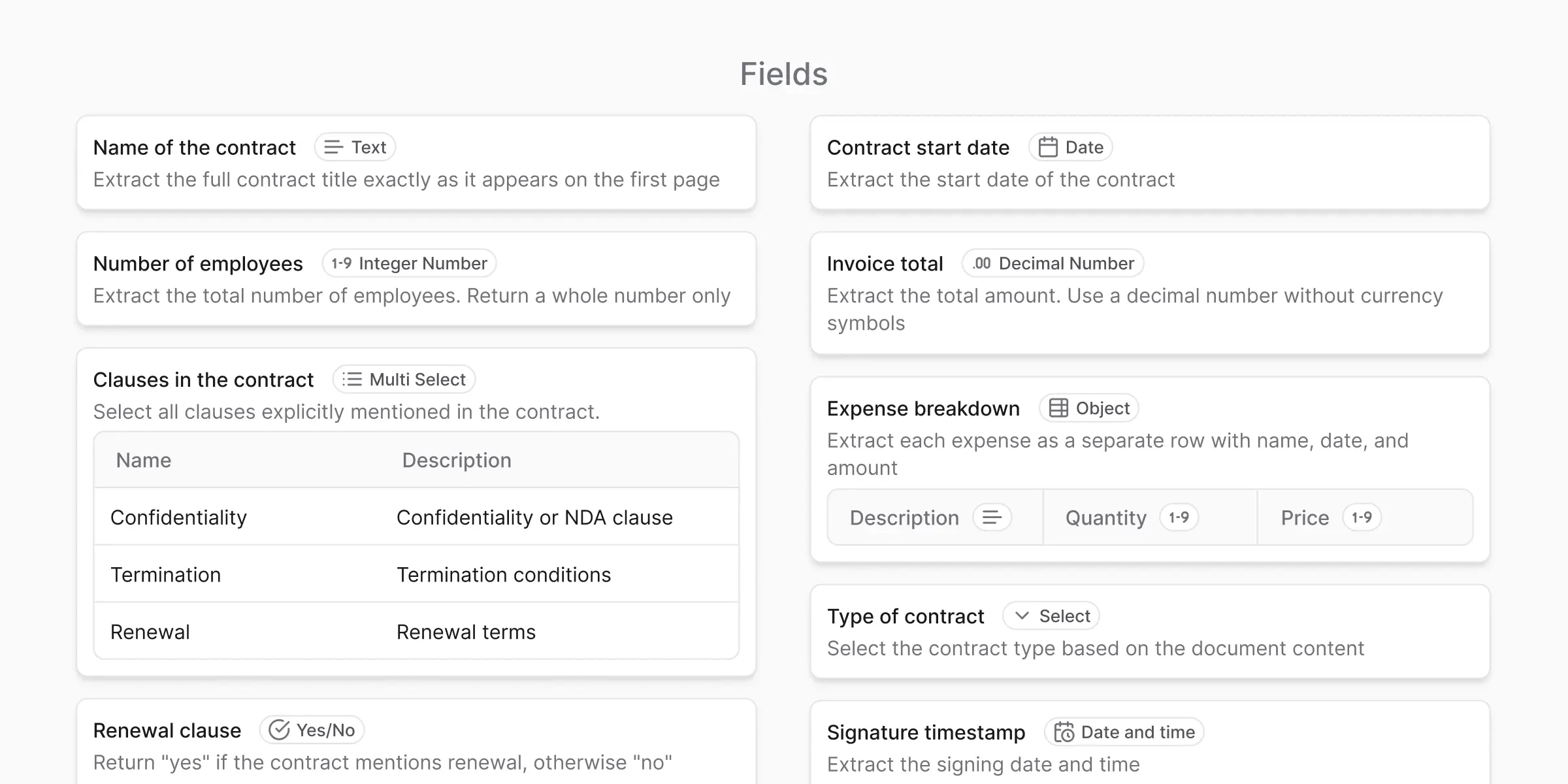The width and height of the screenshot is (1568, 784).
Task: Click the Description header in clauses table
Action: tap(457, 460)
